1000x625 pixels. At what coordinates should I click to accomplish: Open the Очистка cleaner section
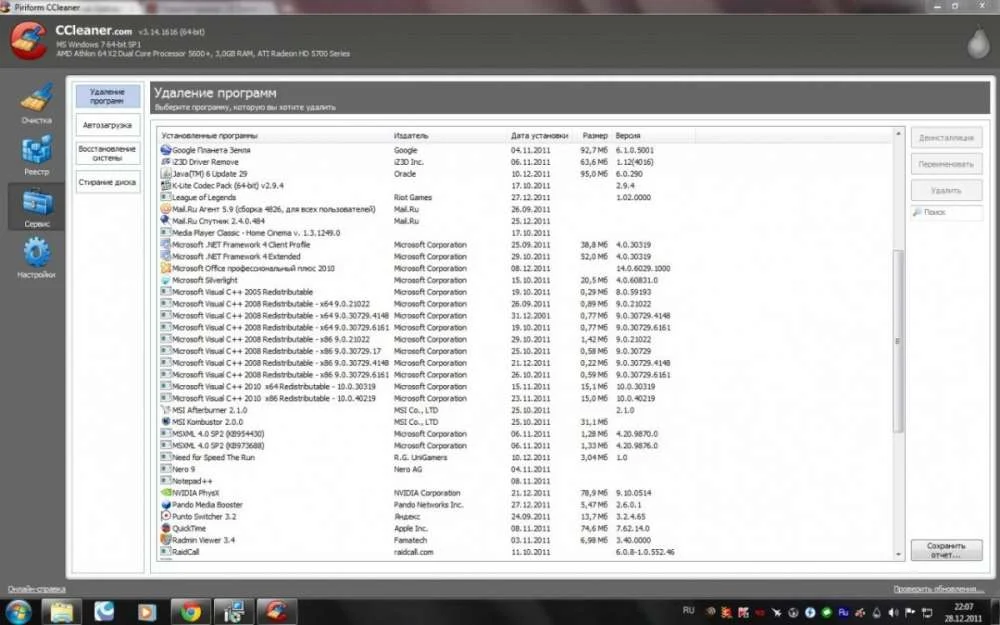tap(36, 102)
